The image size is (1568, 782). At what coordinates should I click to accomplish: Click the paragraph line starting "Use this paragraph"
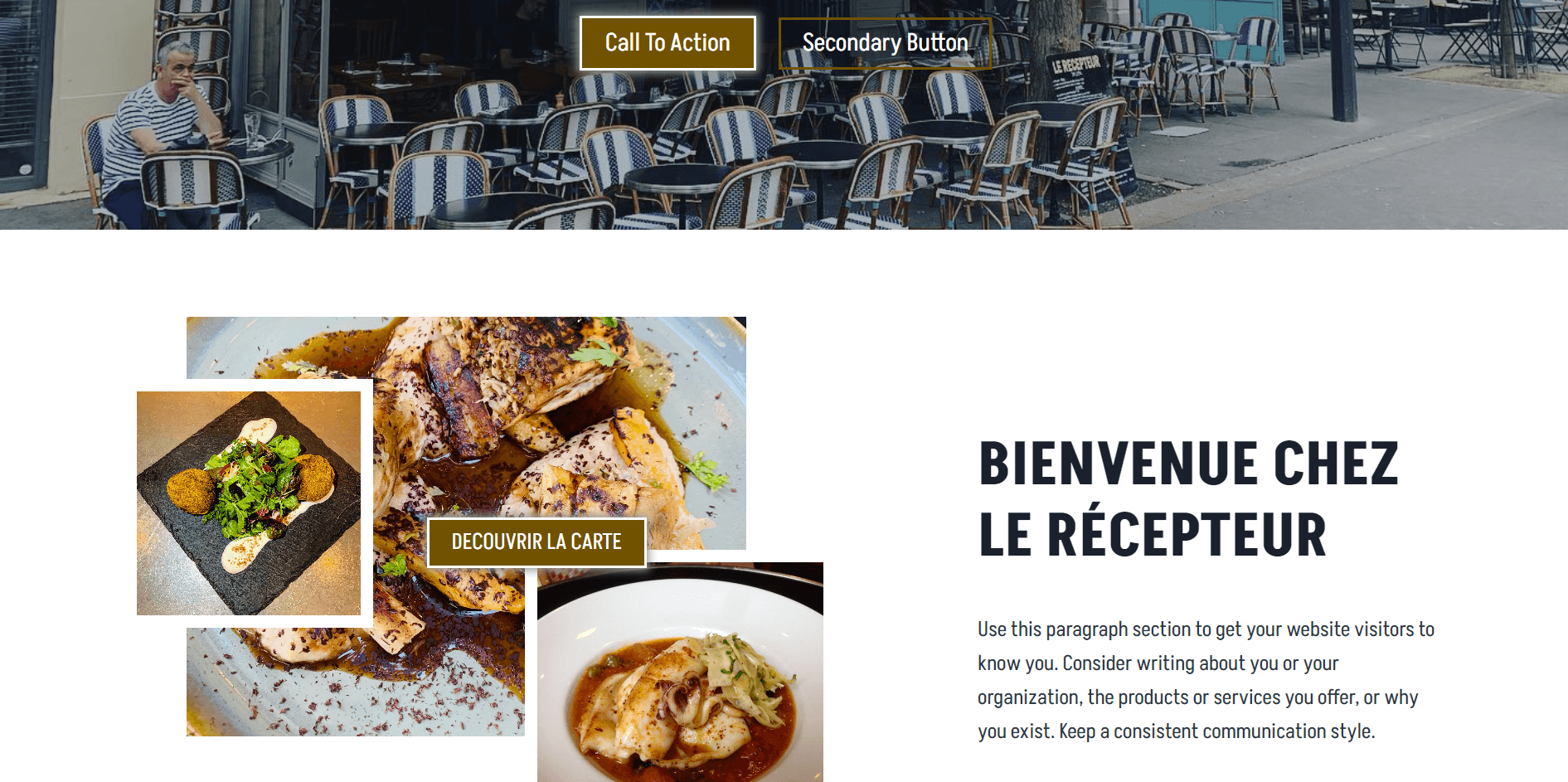[x=1206, y=629]
